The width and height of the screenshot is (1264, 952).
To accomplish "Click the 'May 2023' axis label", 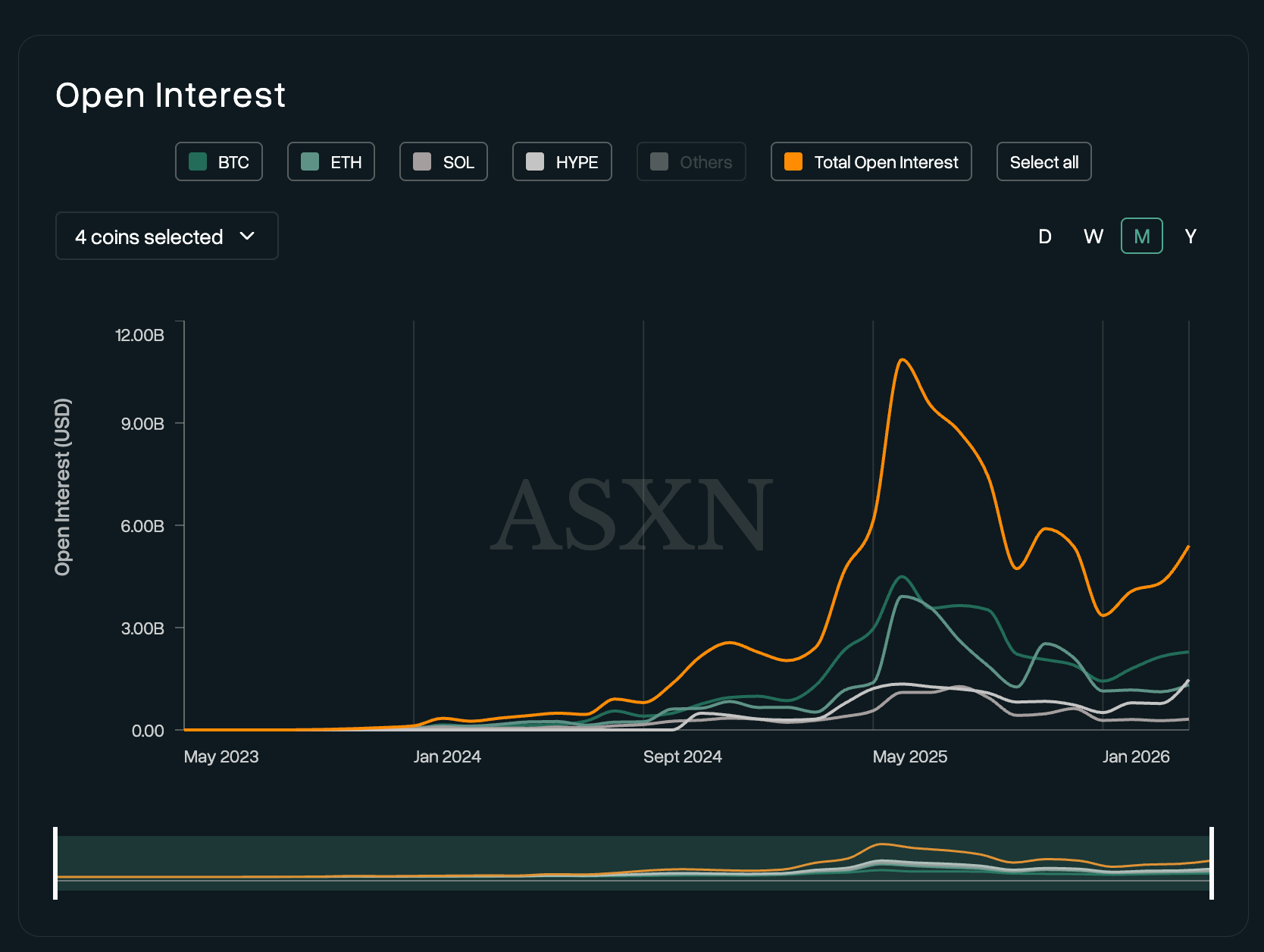I will click(221, 756).
